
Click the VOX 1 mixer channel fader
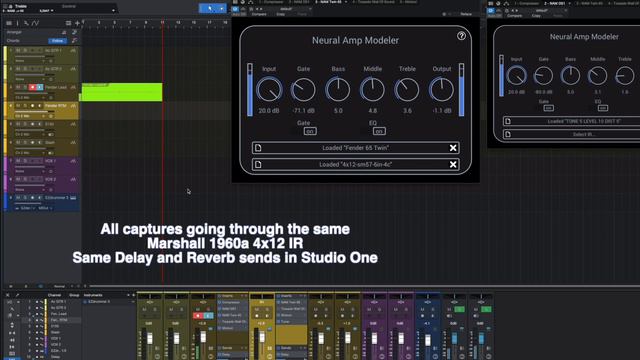point(374,338)
